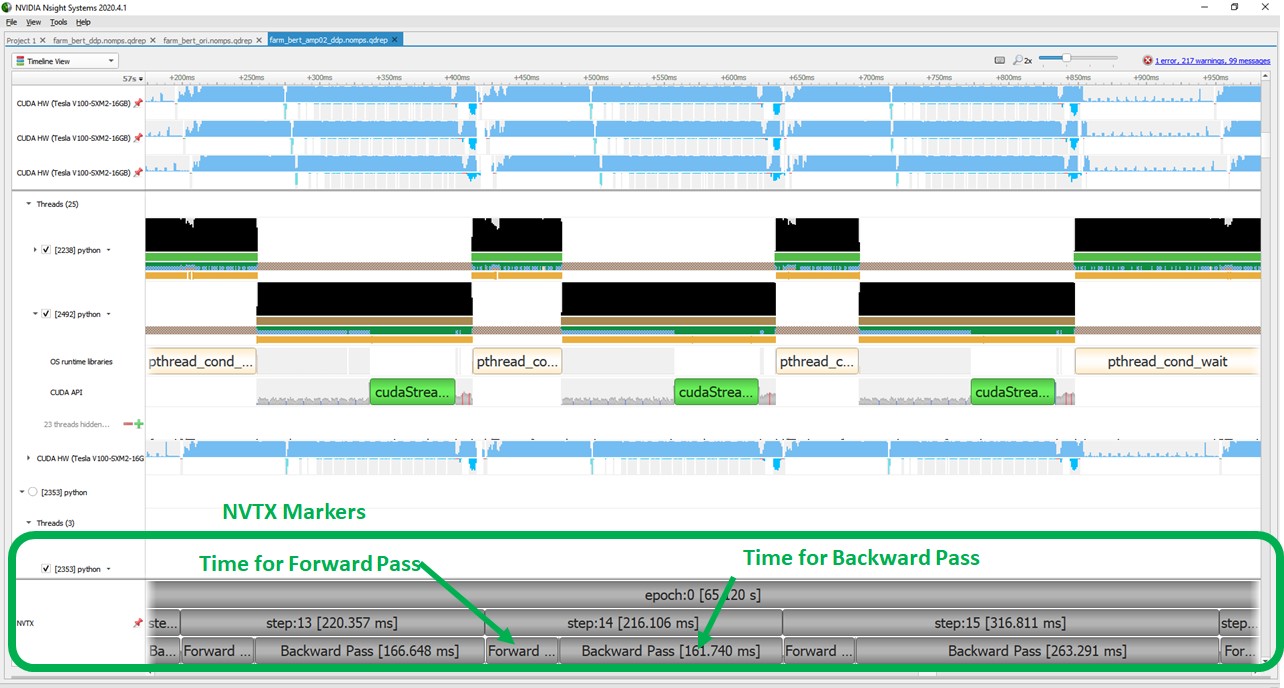Switch to the Project 1 tab
The image size is (1284, 688).
click(21, 40)
